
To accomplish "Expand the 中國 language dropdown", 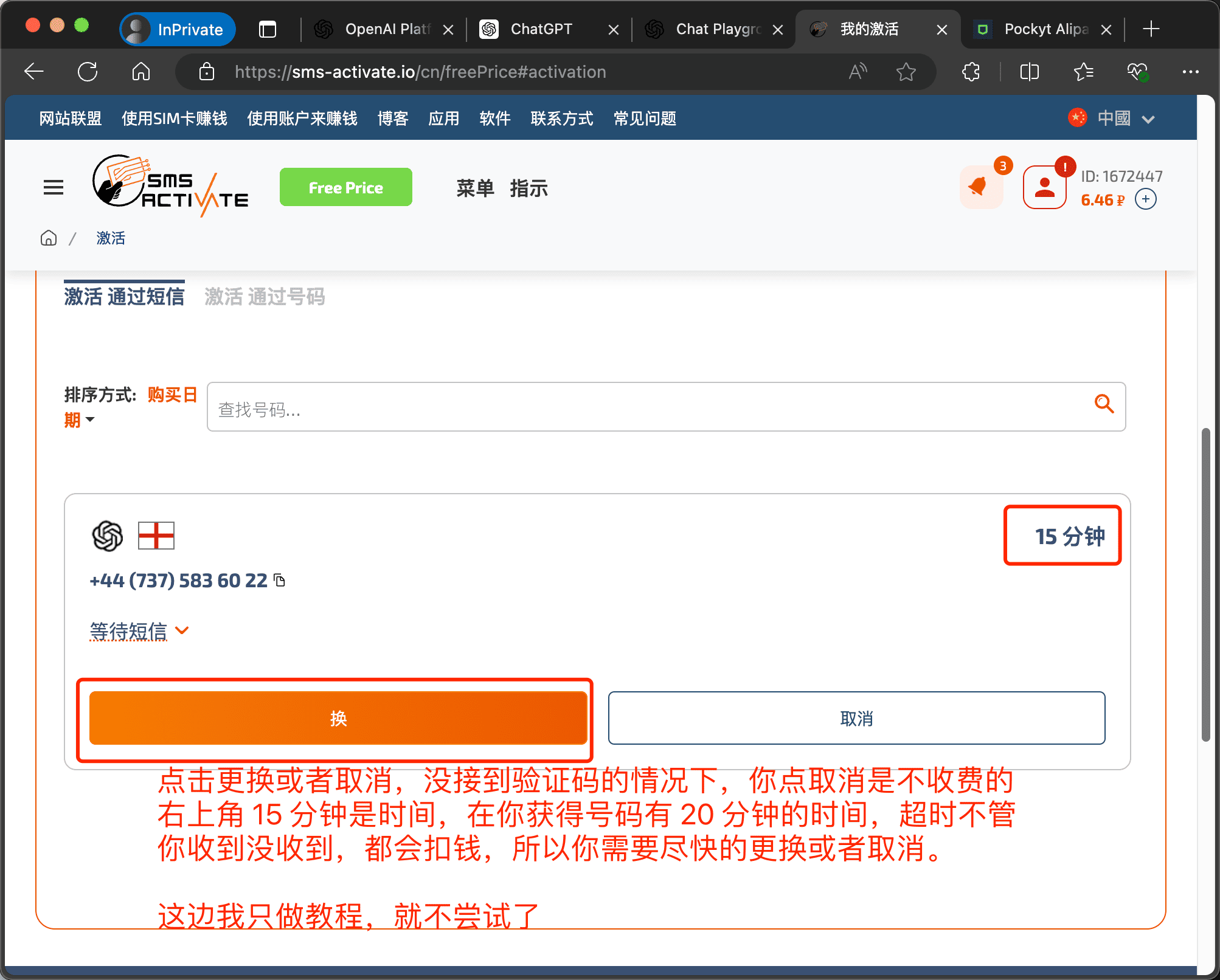I will tap(1113, 118).
